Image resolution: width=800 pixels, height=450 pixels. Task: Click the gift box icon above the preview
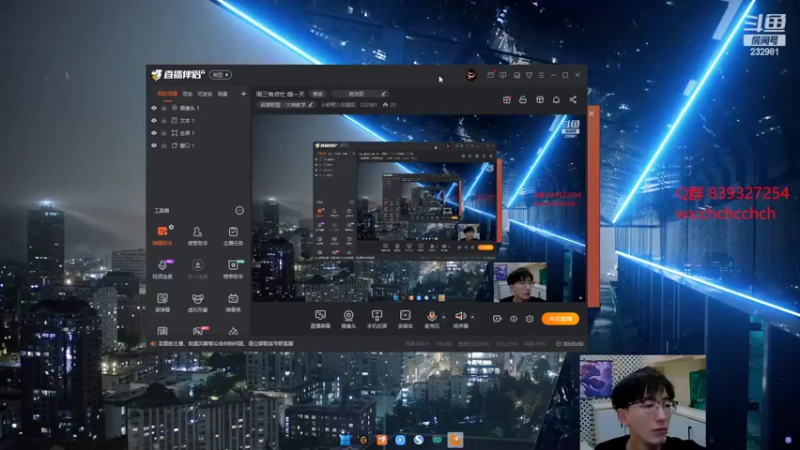click(507, 99)
